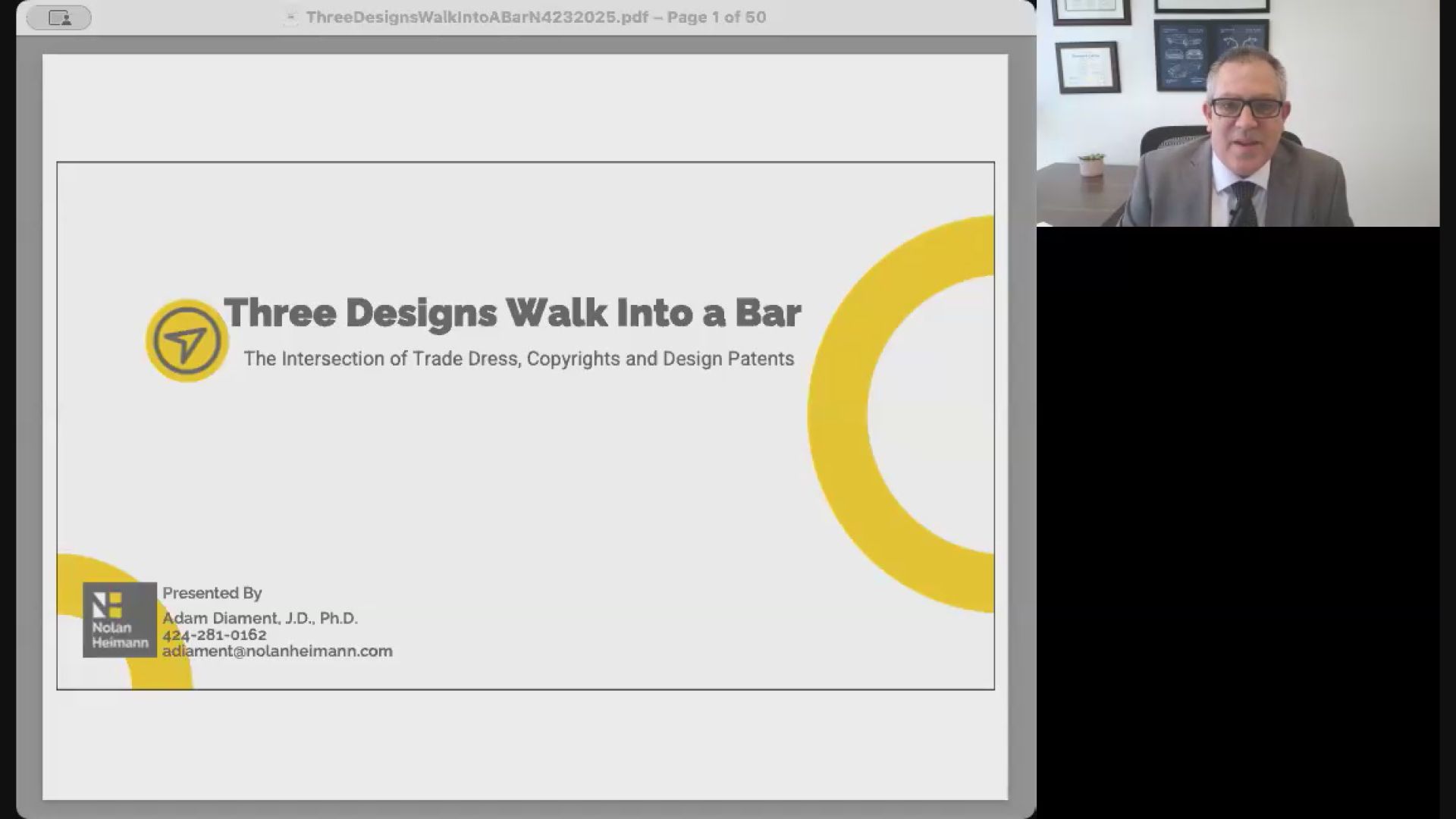The height and width of the screenshot is (819, 1456).
Task: Click the Page 1 of 50 indicator
Action: pos(717,17)
